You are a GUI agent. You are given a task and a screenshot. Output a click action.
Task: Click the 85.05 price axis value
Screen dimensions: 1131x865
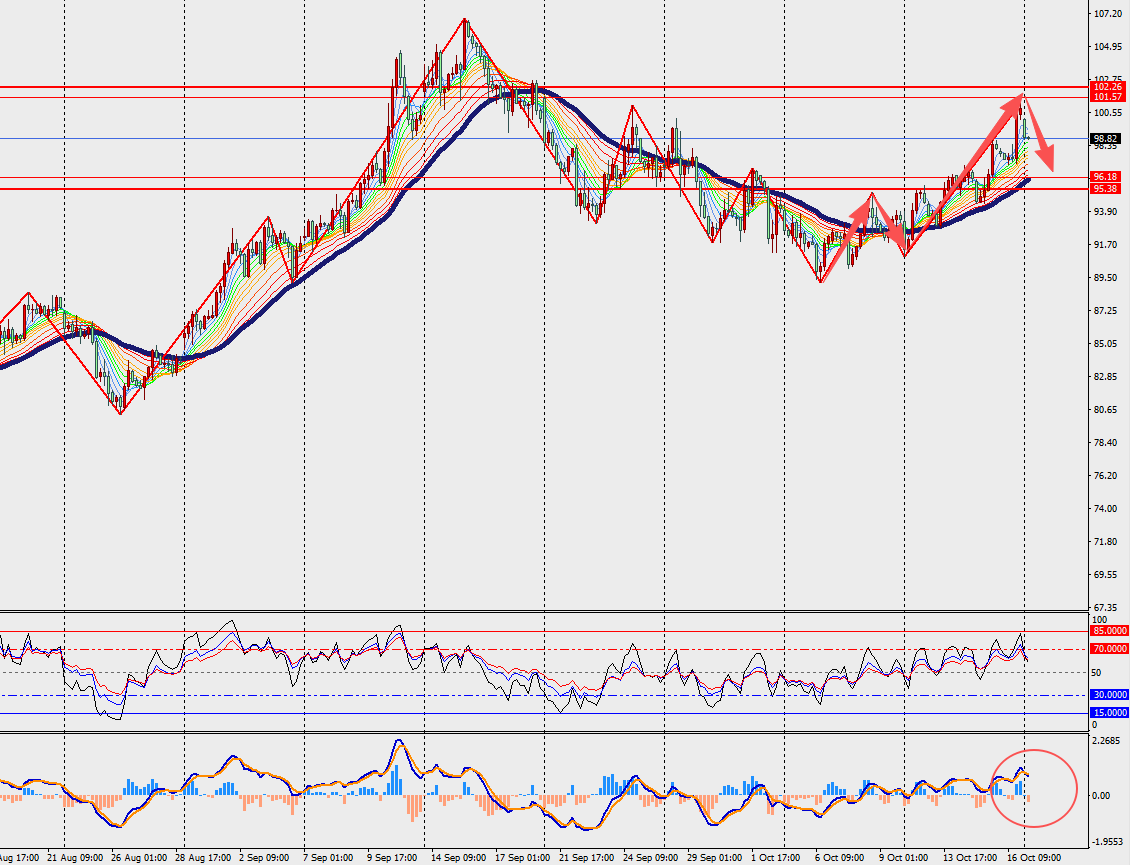click(1106, 343)
